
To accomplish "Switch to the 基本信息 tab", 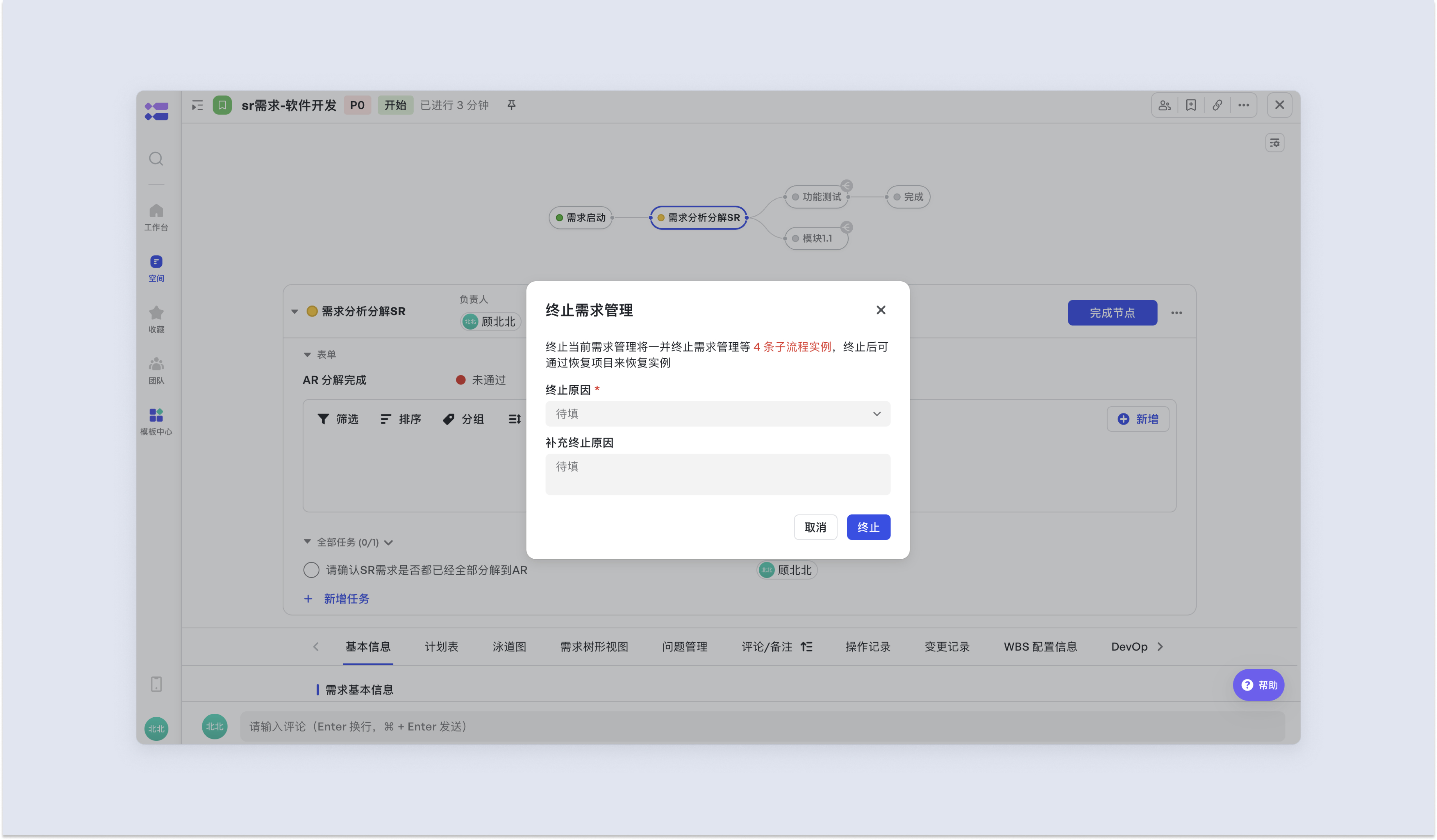I will [368, 646].
